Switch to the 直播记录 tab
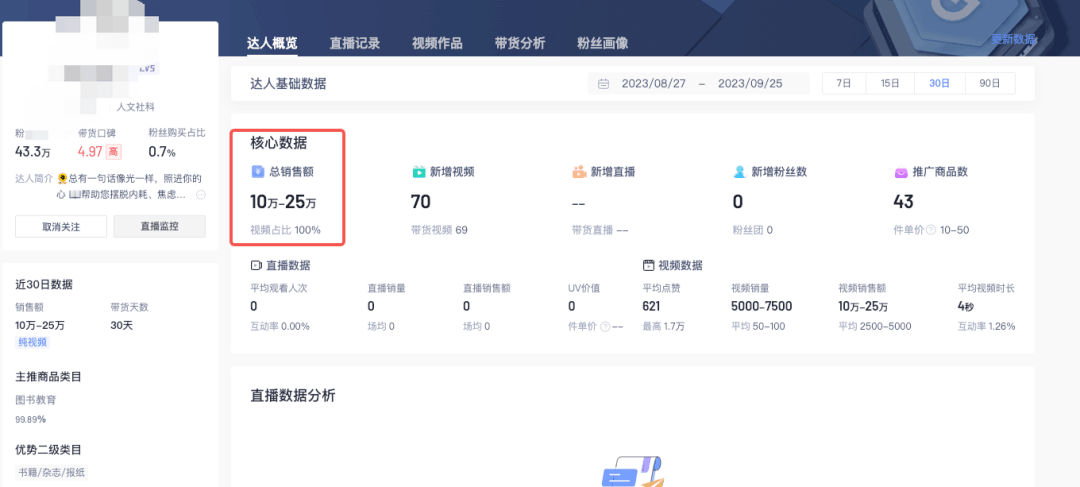1080x487 pixels. point(355,43)
